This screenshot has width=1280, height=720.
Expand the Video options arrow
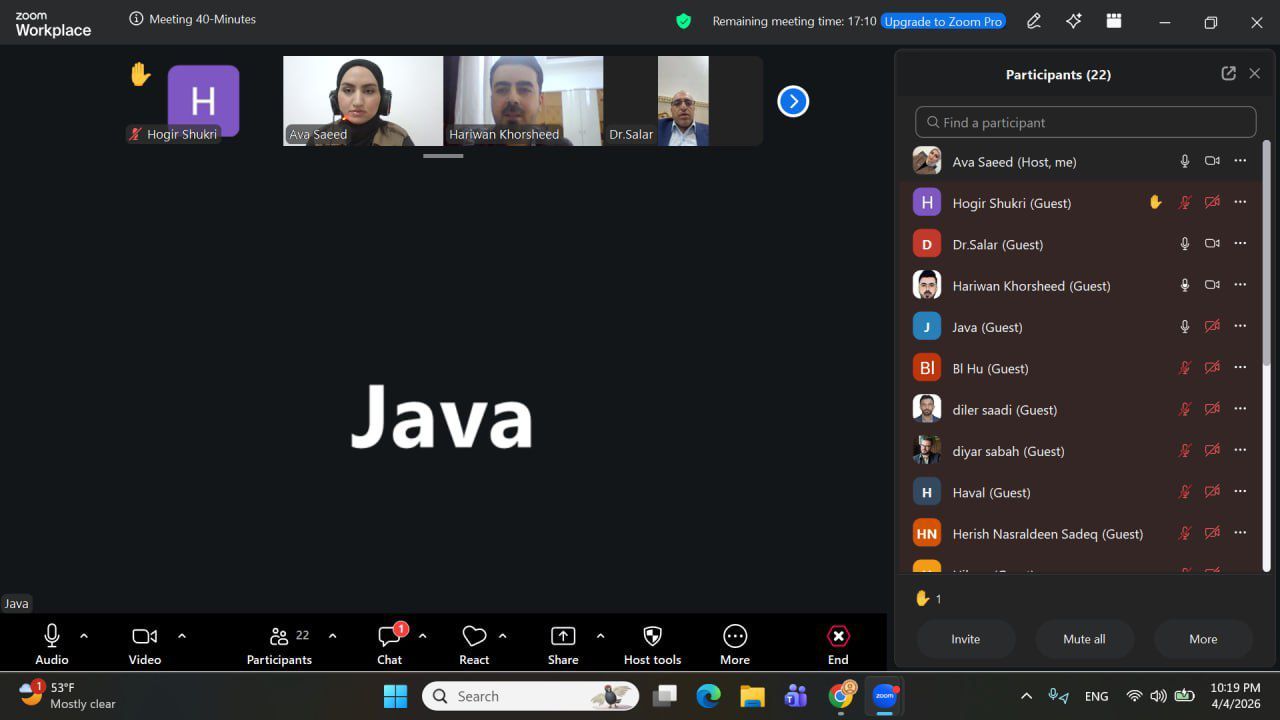click(182, 636)
